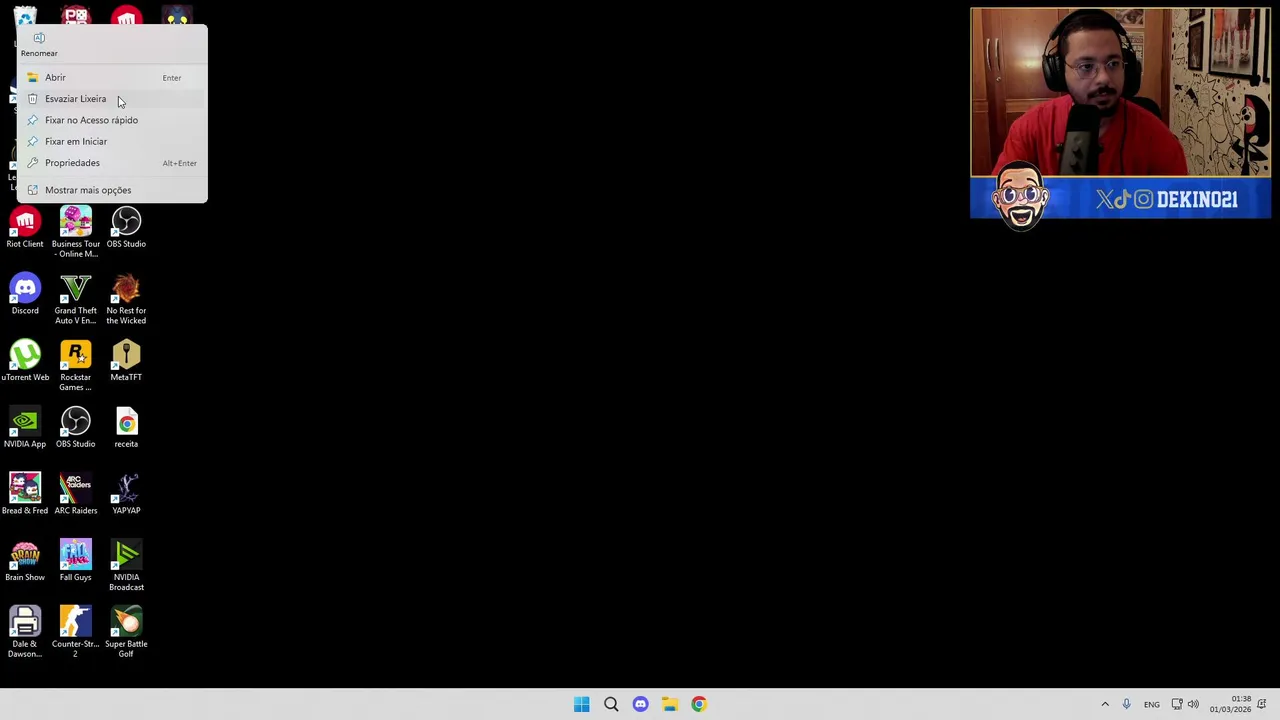Select No Rest for the Wicked icon
Viewport: 1280px width, 720px height.
126,299
